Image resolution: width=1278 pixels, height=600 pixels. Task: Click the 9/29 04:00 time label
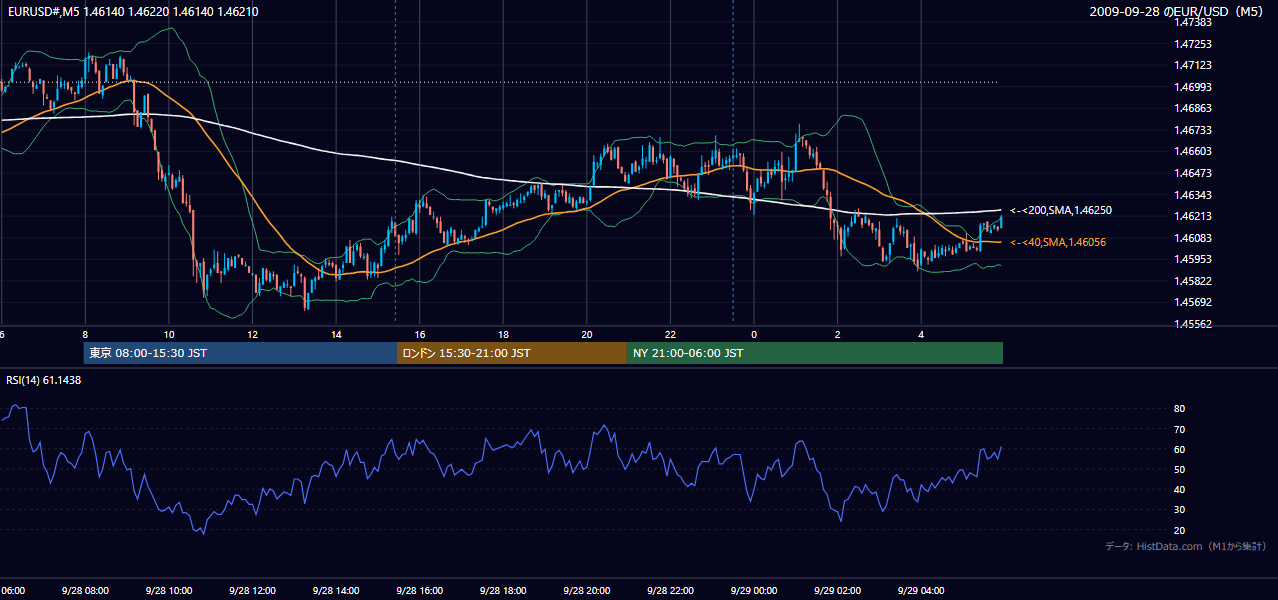922,590
